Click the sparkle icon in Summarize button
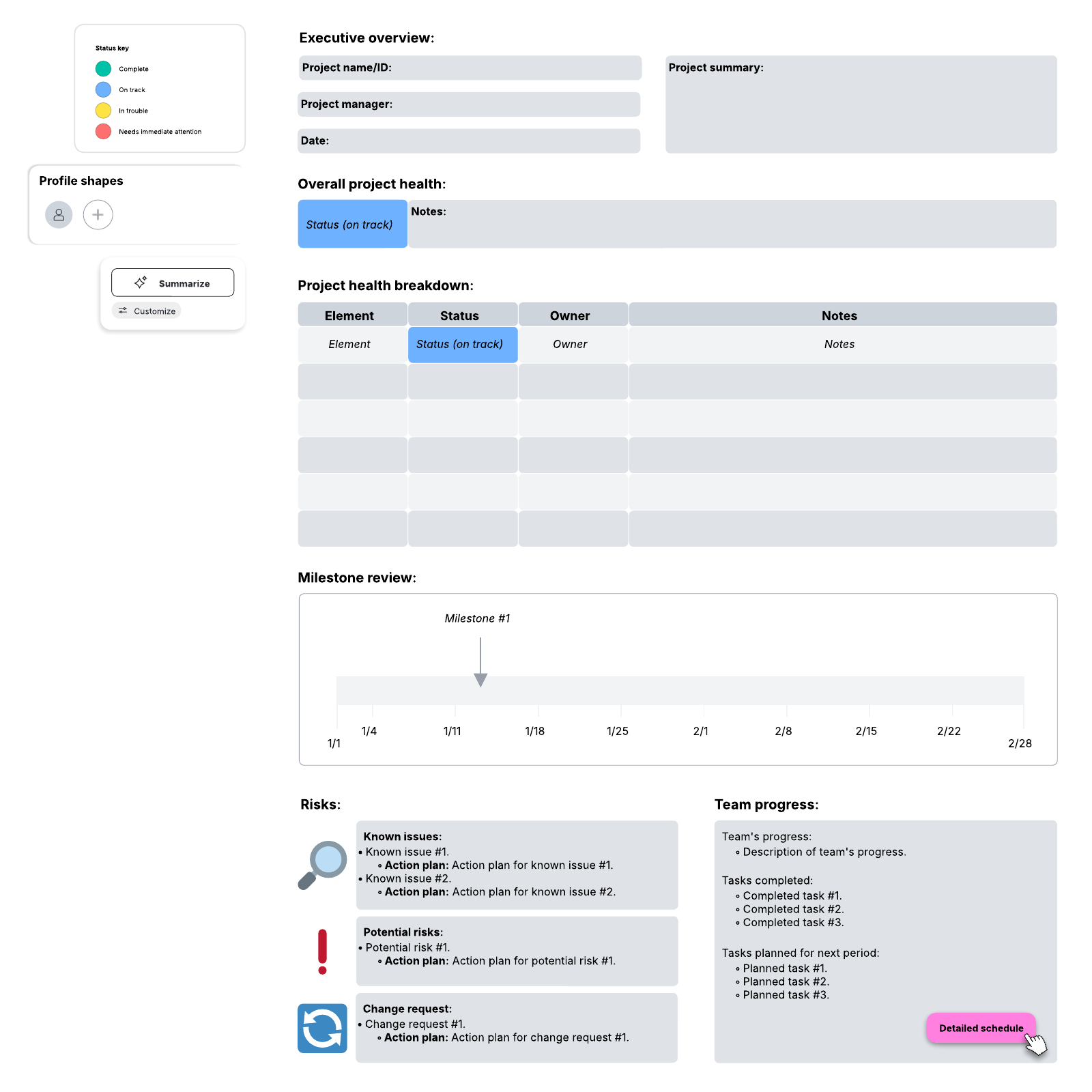 coord(141,283)
